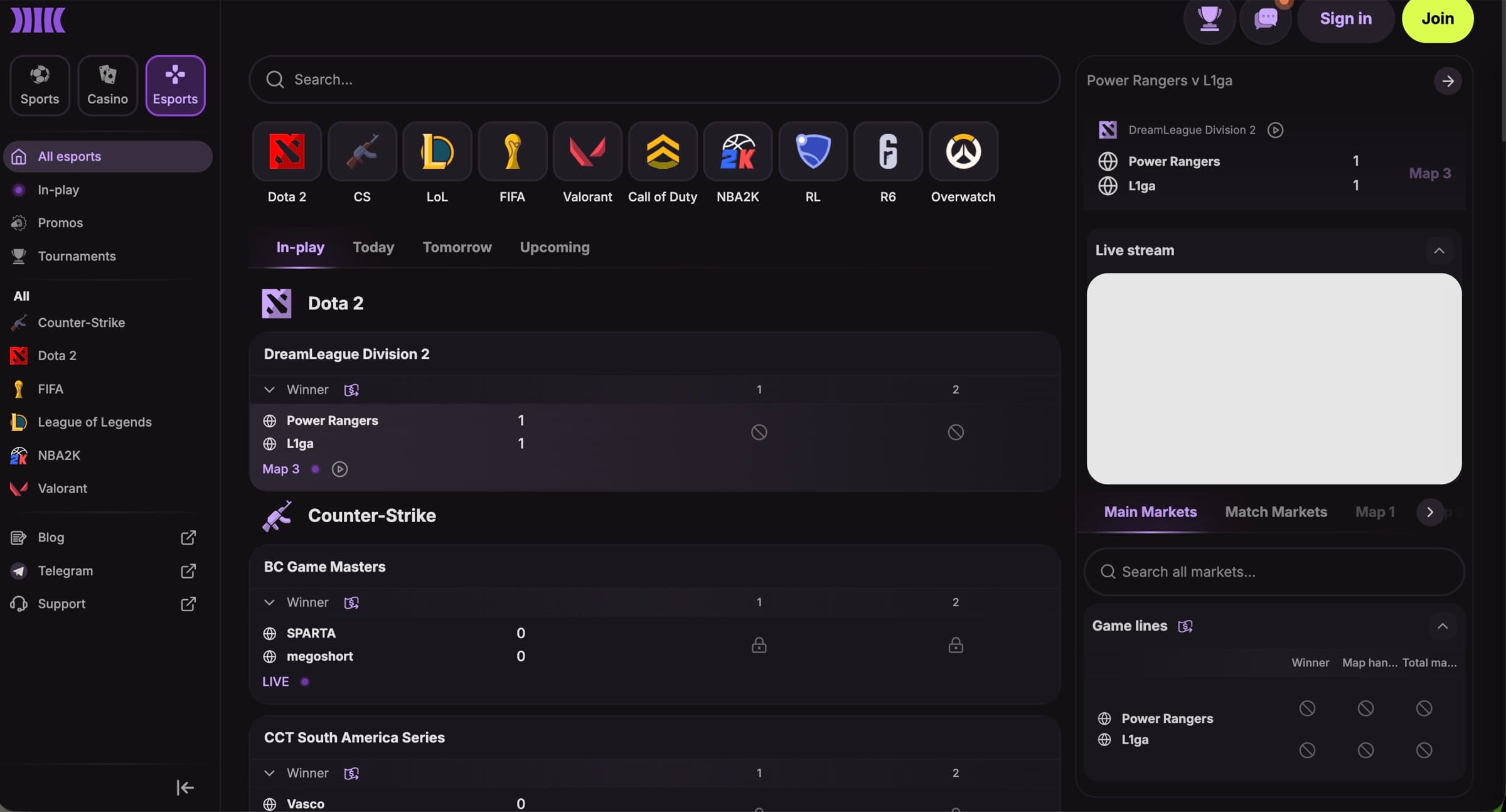Switch to the Tomorrow tab
Viewport: 1506px width, 812px height.
[457, 247]
